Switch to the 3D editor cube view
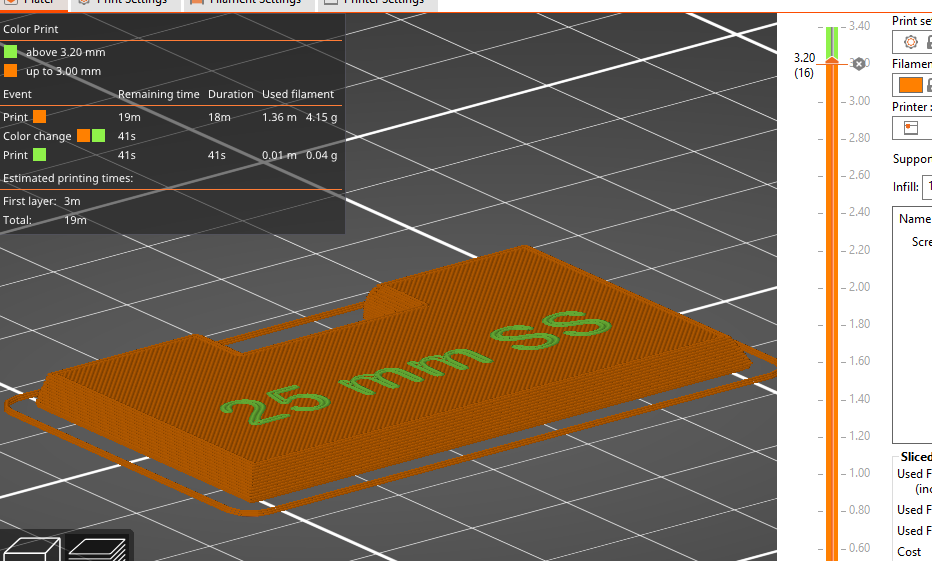 pos(31,549)
